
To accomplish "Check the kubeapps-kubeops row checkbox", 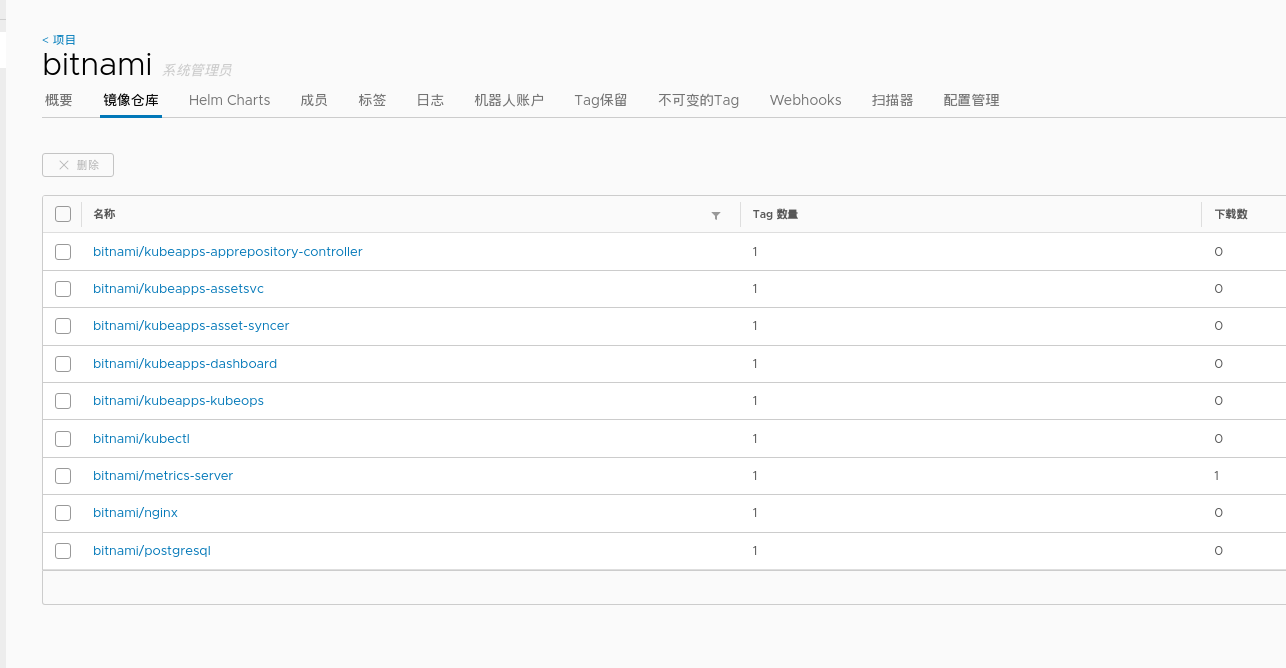I will [63, 401].
